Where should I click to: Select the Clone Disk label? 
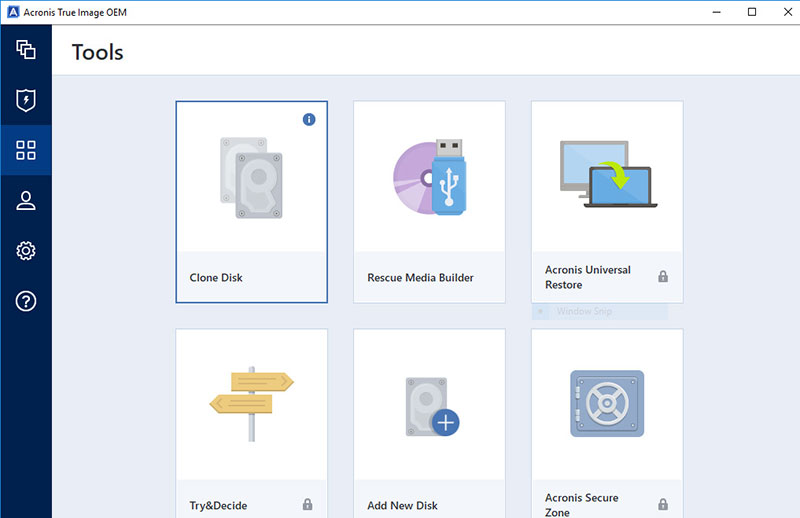(x=216, y=278)
